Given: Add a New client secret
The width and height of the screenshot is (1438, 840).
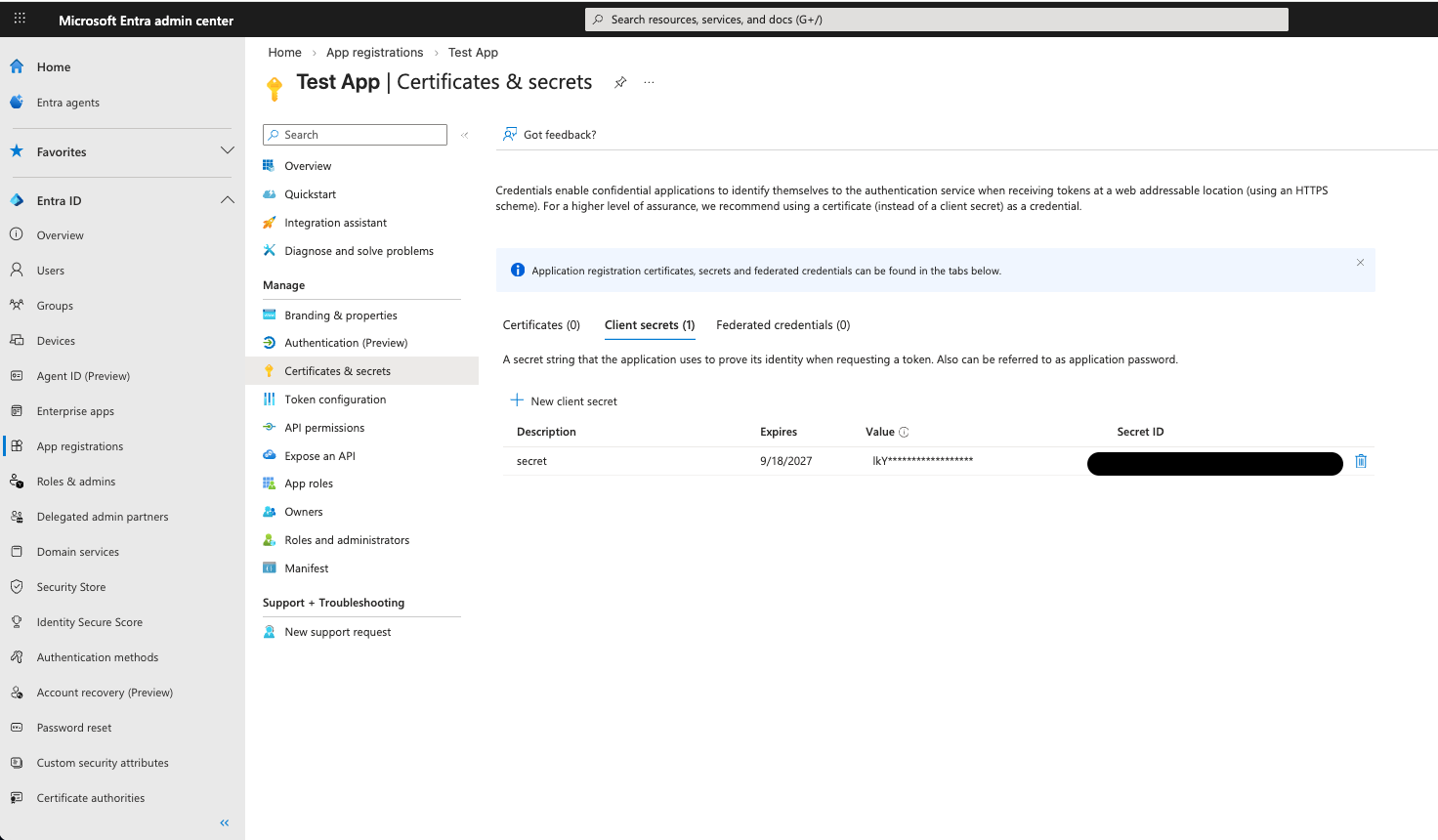Looking at the screenshot, I should (564, 400).
